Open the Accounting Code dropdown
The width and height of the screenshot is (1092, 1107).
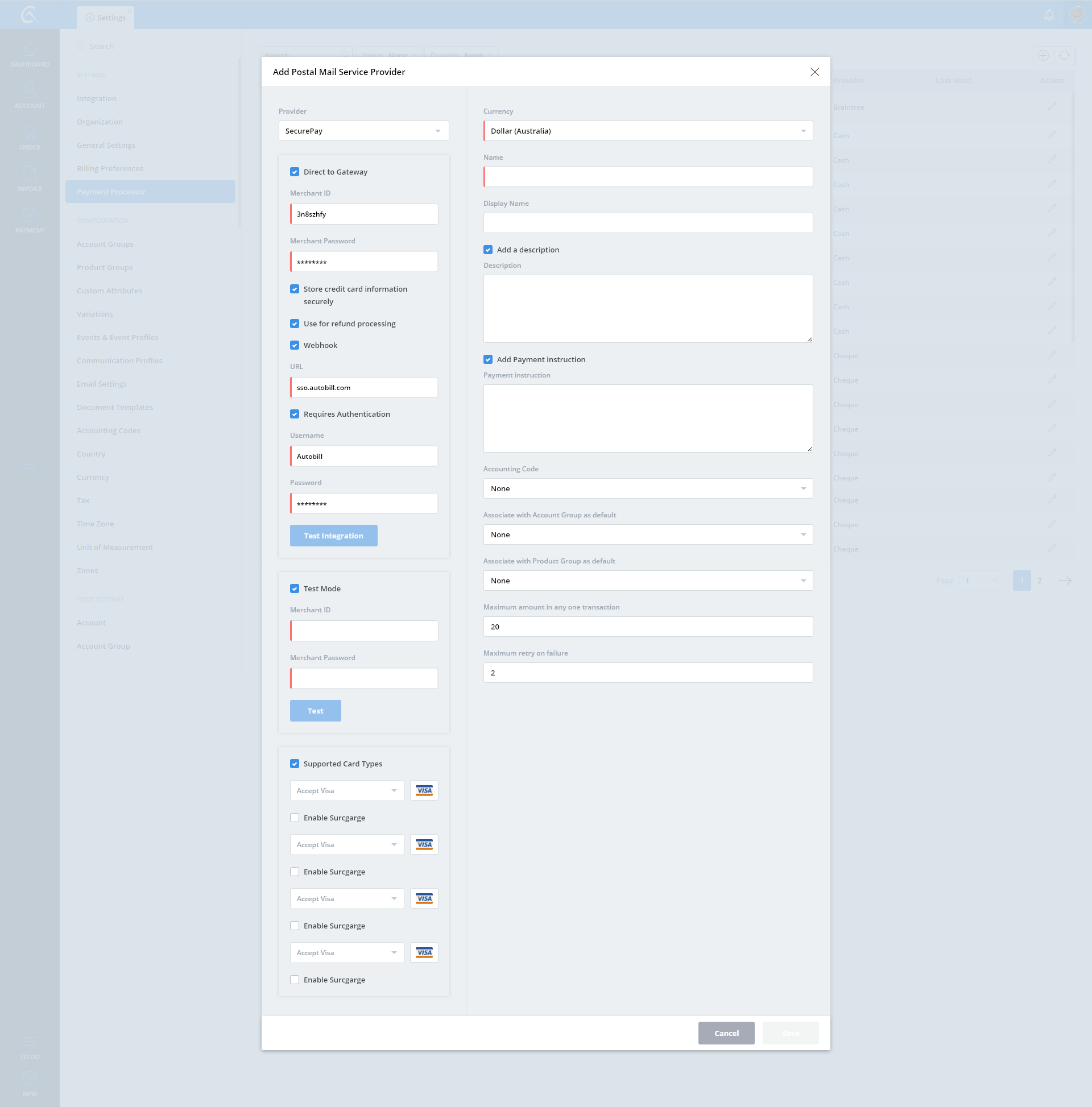click(648, 489)
